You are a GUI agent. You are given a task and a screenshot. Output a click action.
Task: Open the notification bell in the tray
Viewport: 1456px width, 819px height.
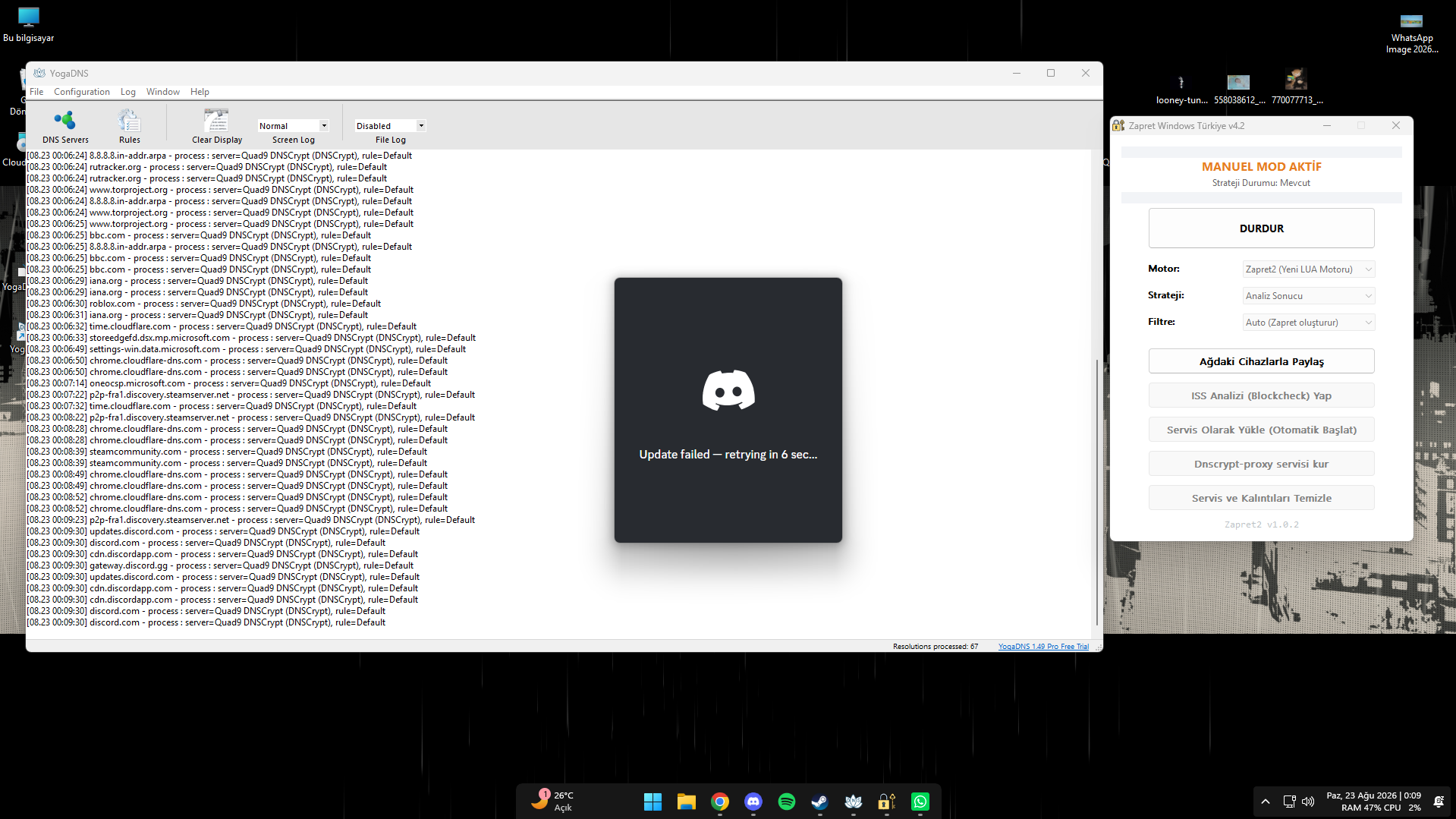(x=1439, y=802)
